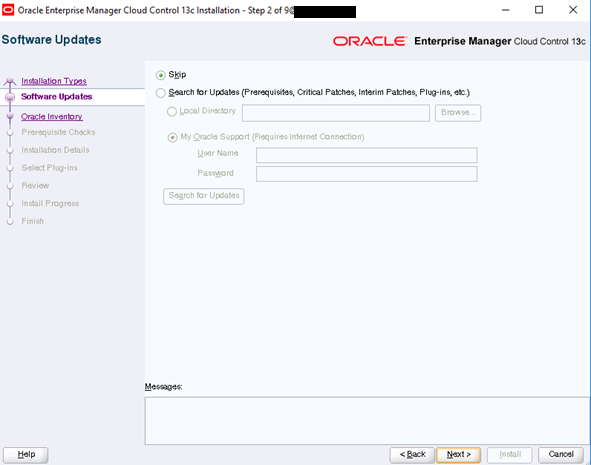Viewport: 591px width, 465px height.
Task: Select Software Updates step in sidebar
Action: pyautogui.click(x=57, y=96)
